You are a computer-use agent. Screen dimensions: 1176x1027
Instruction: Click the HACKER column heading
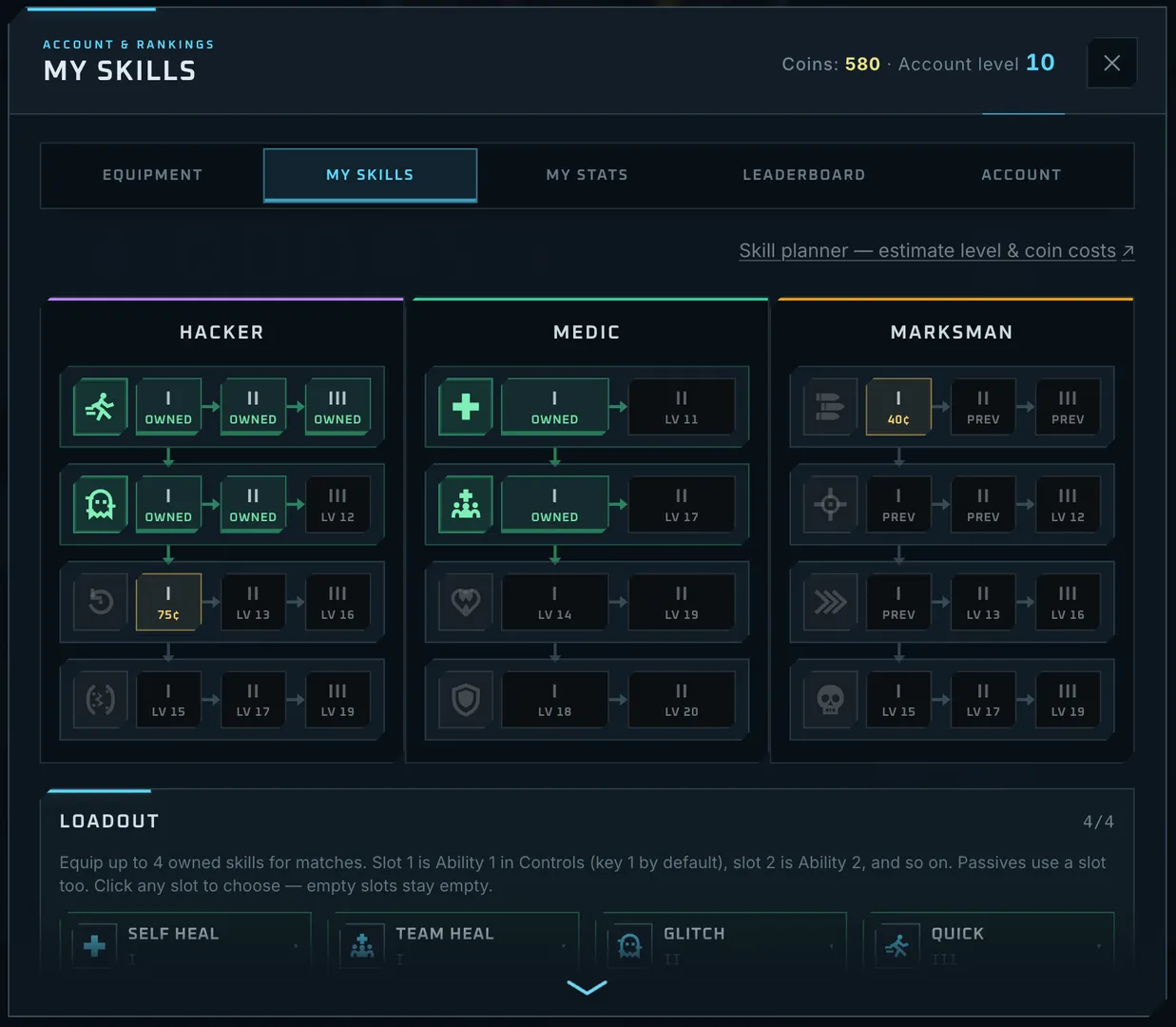click(x=222, y=332)
